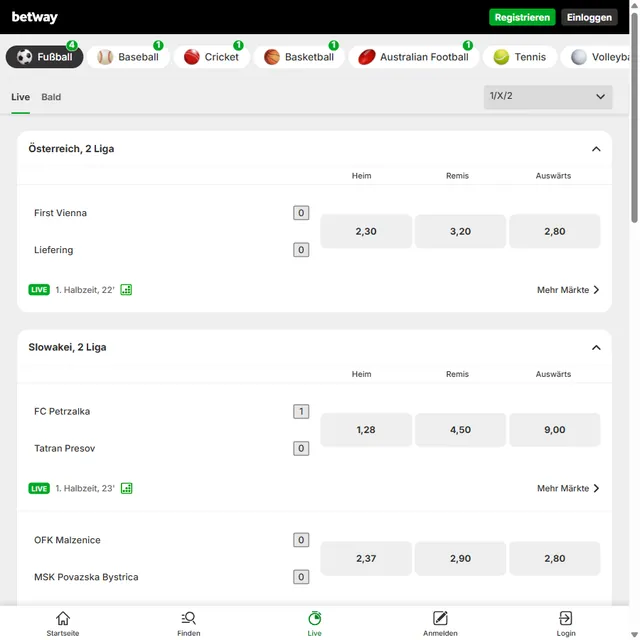This screenshot has width=640, height=640.
Task: Collapse the Österreich, 2 Liga section
Action: coord(596,149)
